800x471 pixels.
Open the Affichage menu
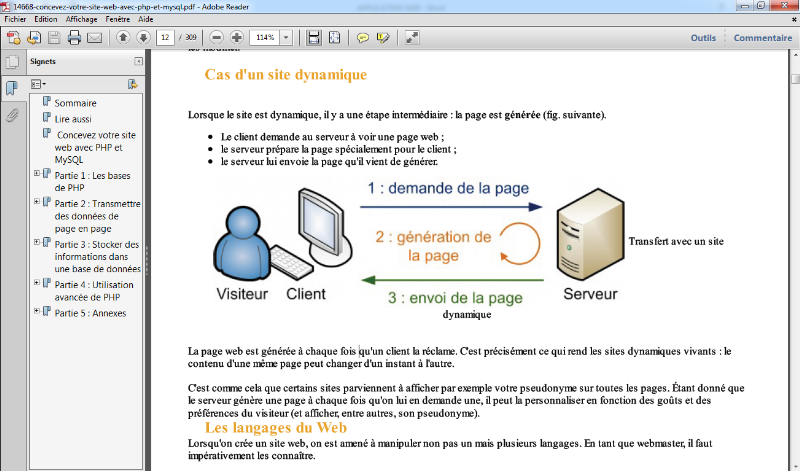click(x=82, y=19)
